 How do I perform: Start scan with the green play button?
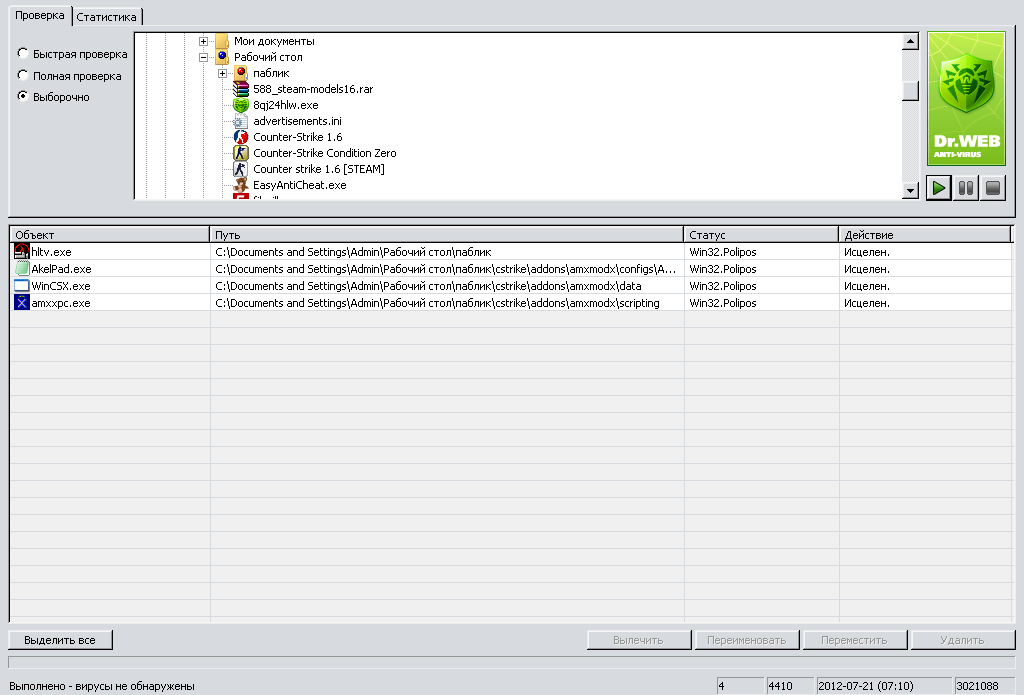pos(938,189)
